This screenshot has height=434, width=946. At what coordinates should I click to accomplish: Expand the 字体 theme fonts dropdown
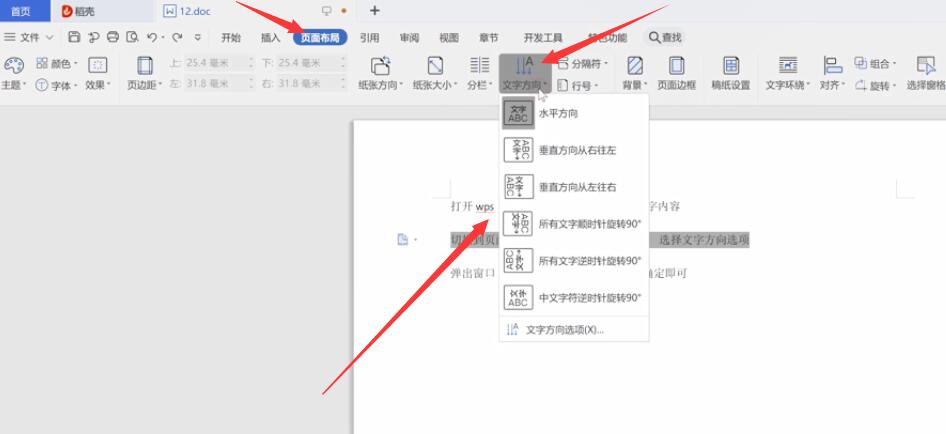pyautogui.click(x=57, y=85)
